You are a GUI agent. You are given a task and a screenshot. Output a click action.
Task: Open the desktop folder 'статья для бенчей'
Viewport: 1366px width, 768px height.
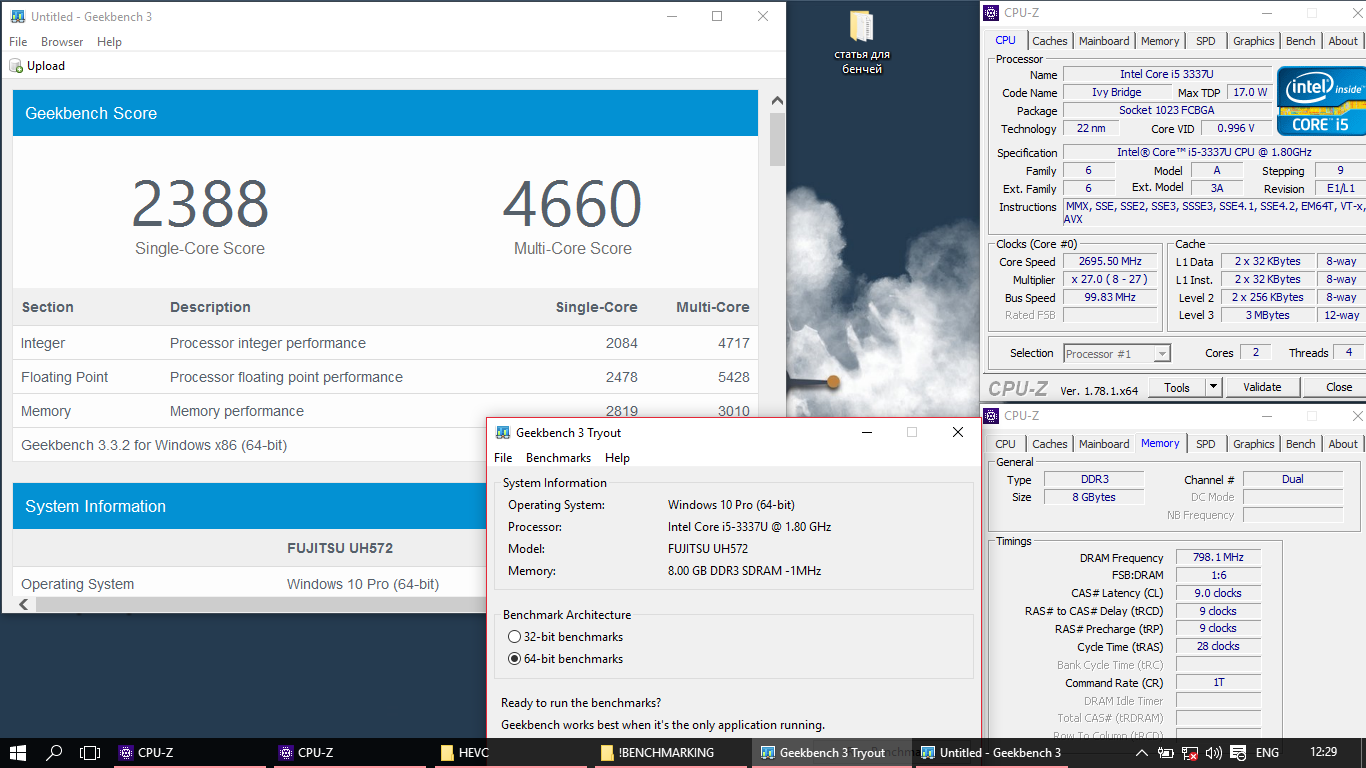861,43
